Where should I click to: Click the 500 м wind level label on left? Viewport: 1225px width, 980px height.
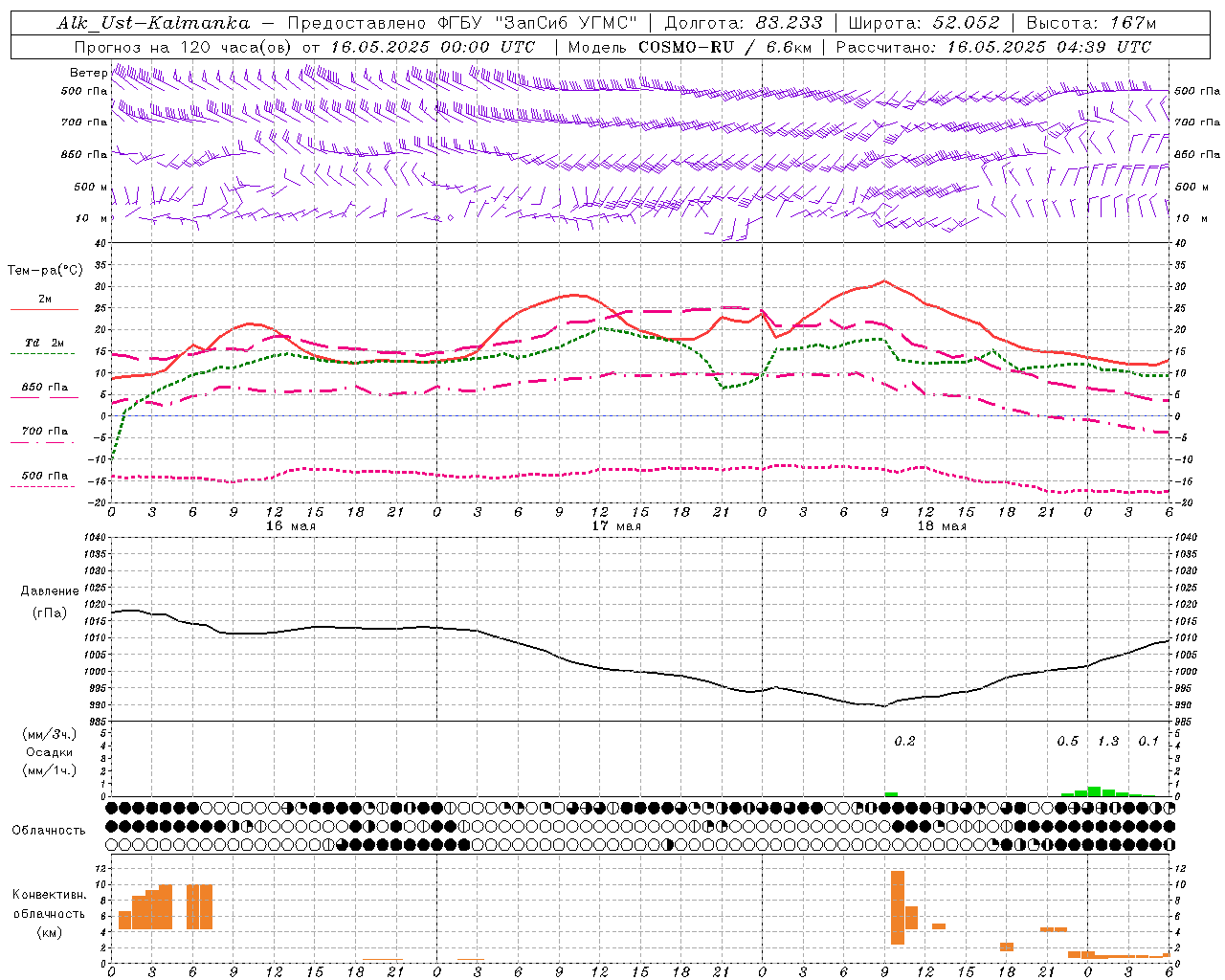coord(91,187)
